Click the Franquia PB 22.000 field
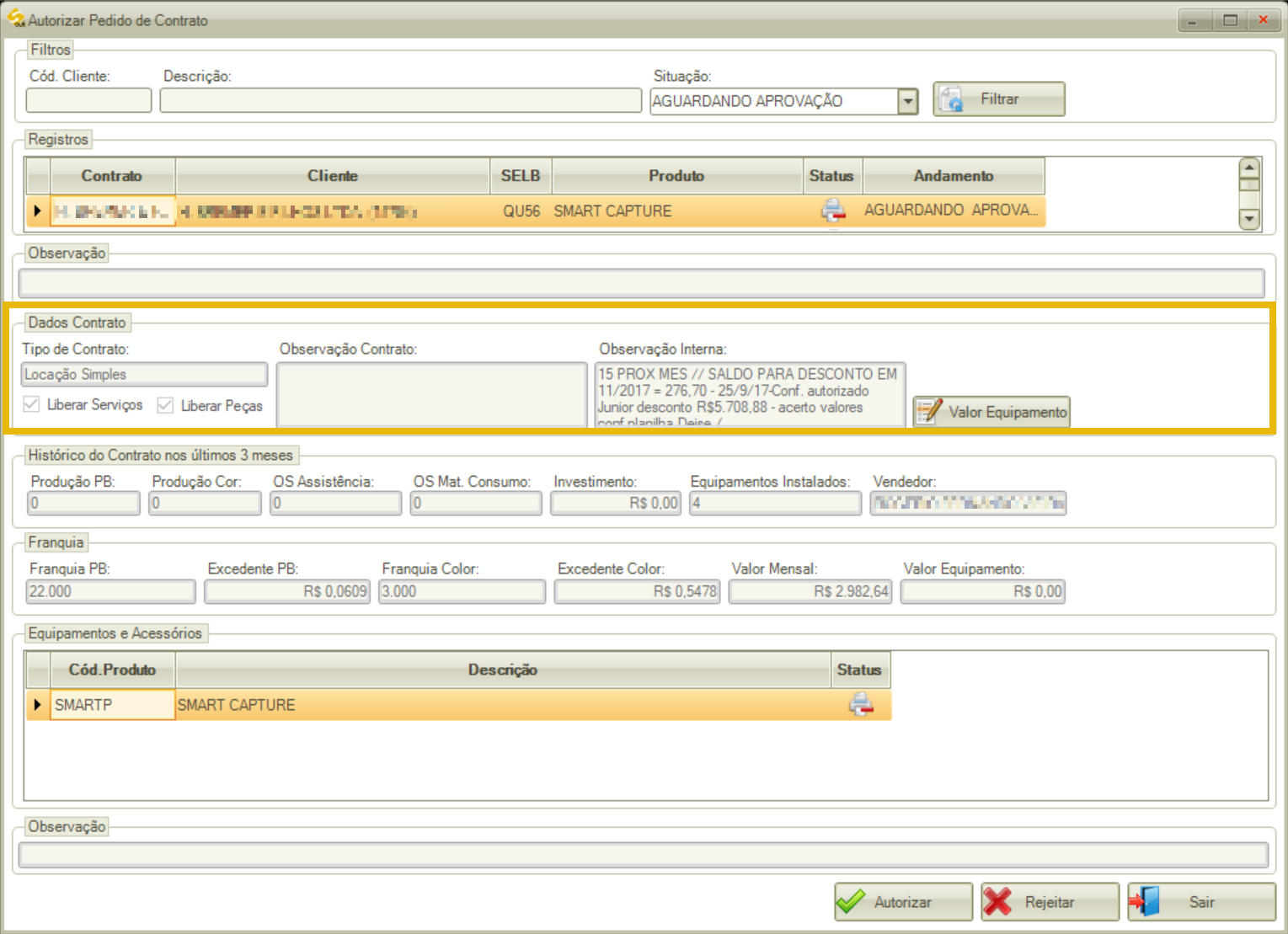The width and height of the screenshot is (1288, 934). [x=111, y=591]
